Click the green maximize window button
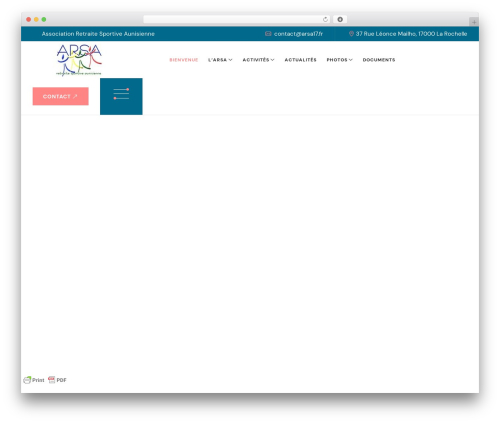The width and height of the screenshot is (500, 423). 44,19
